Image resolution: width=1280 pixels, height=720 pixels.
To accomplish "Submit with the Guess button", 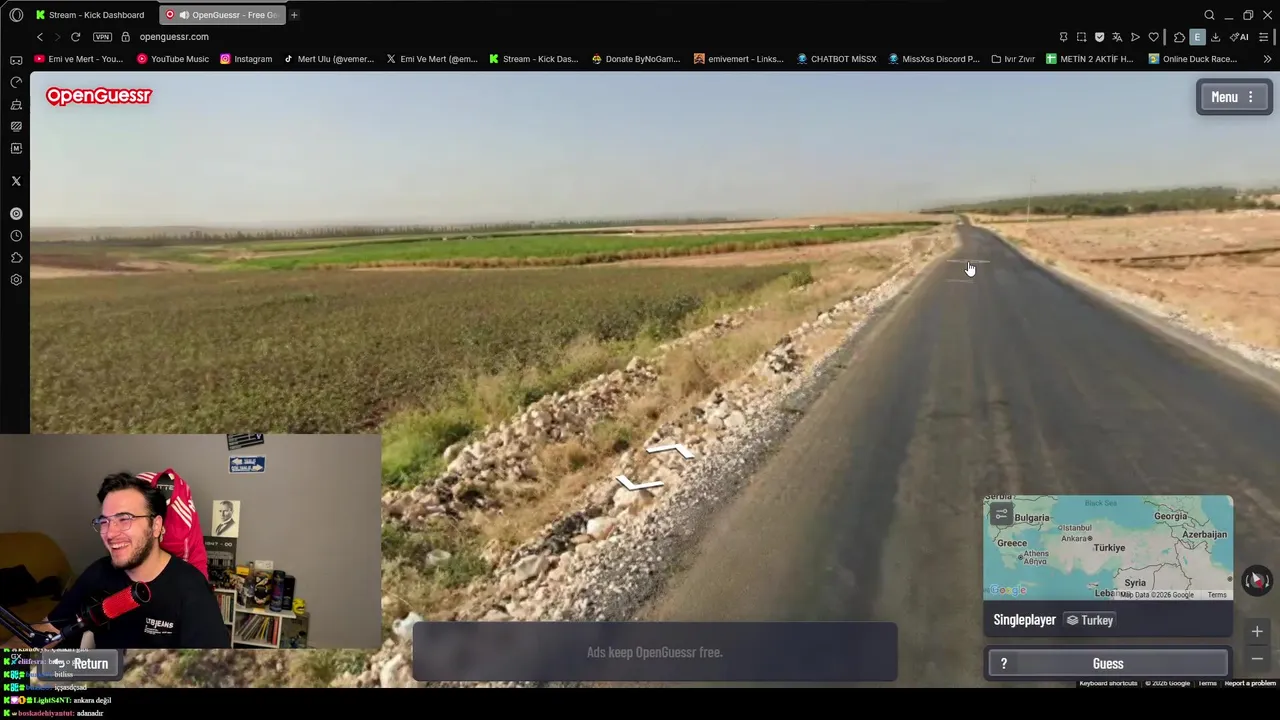I will tap(1108, 664).
